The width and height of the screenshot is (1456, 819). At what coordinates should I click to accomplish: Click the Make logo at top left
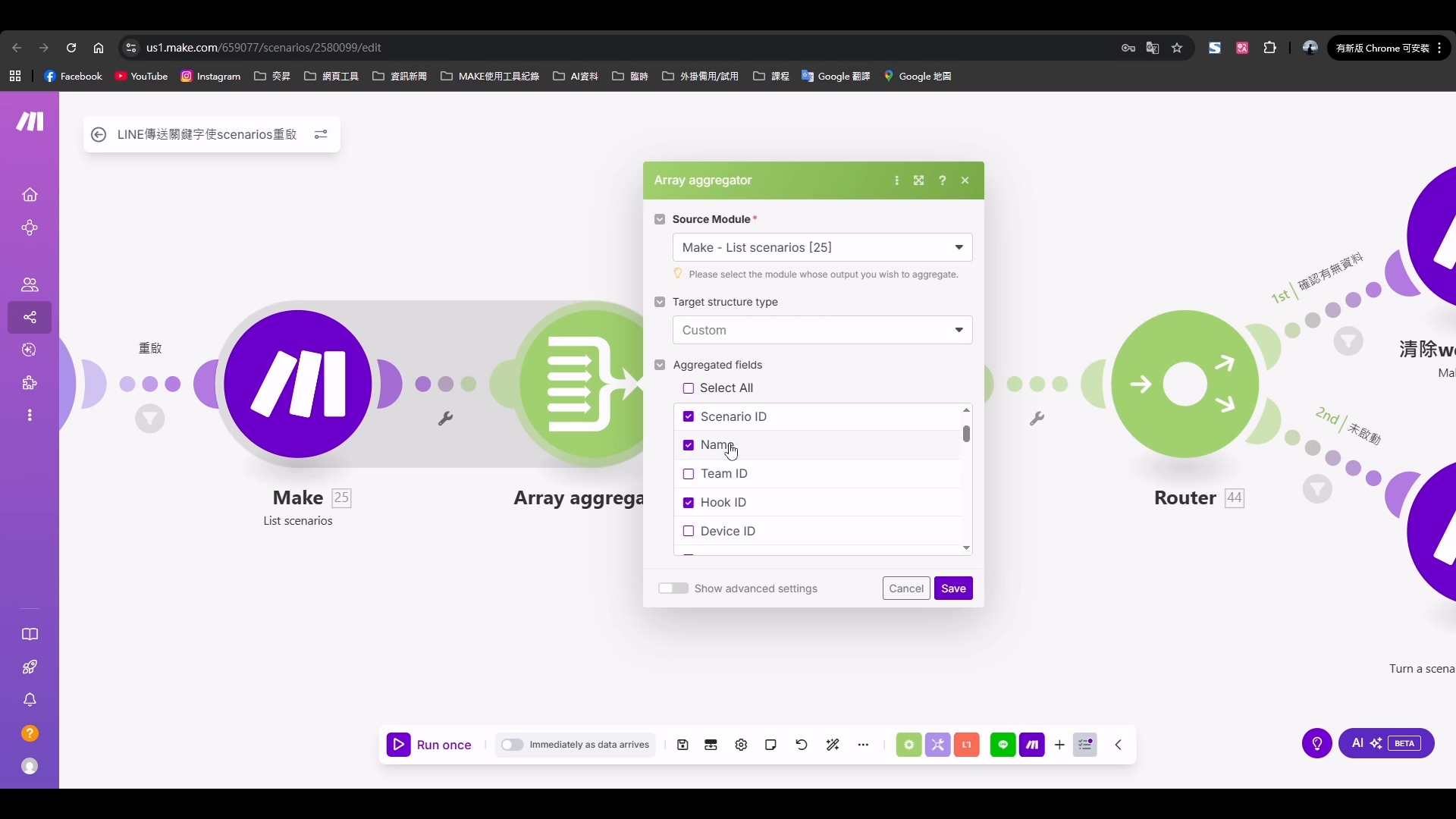30,121
